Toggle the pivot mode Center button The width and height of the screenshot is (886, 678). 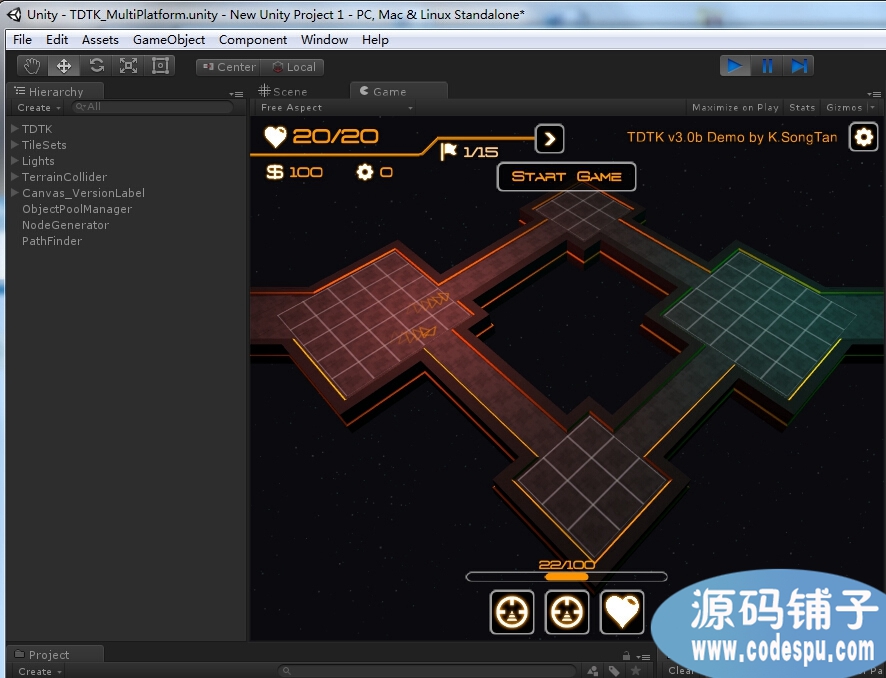coord(228,67)
